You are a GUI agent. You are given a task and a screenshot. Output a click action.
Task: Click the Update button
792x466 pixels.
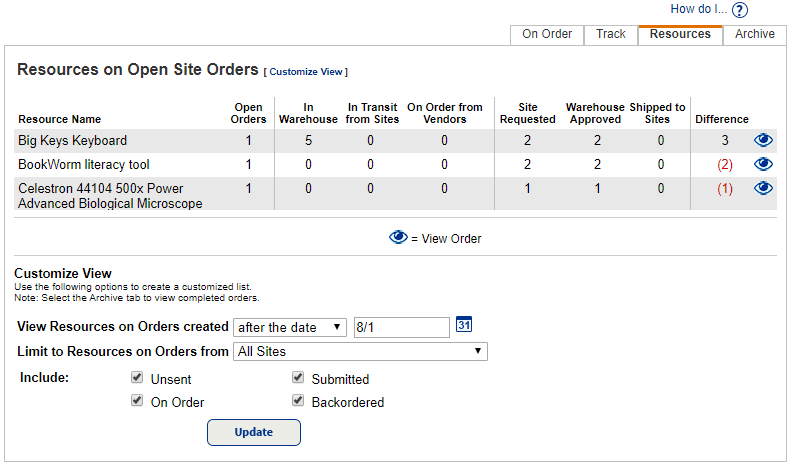point(254,432)
